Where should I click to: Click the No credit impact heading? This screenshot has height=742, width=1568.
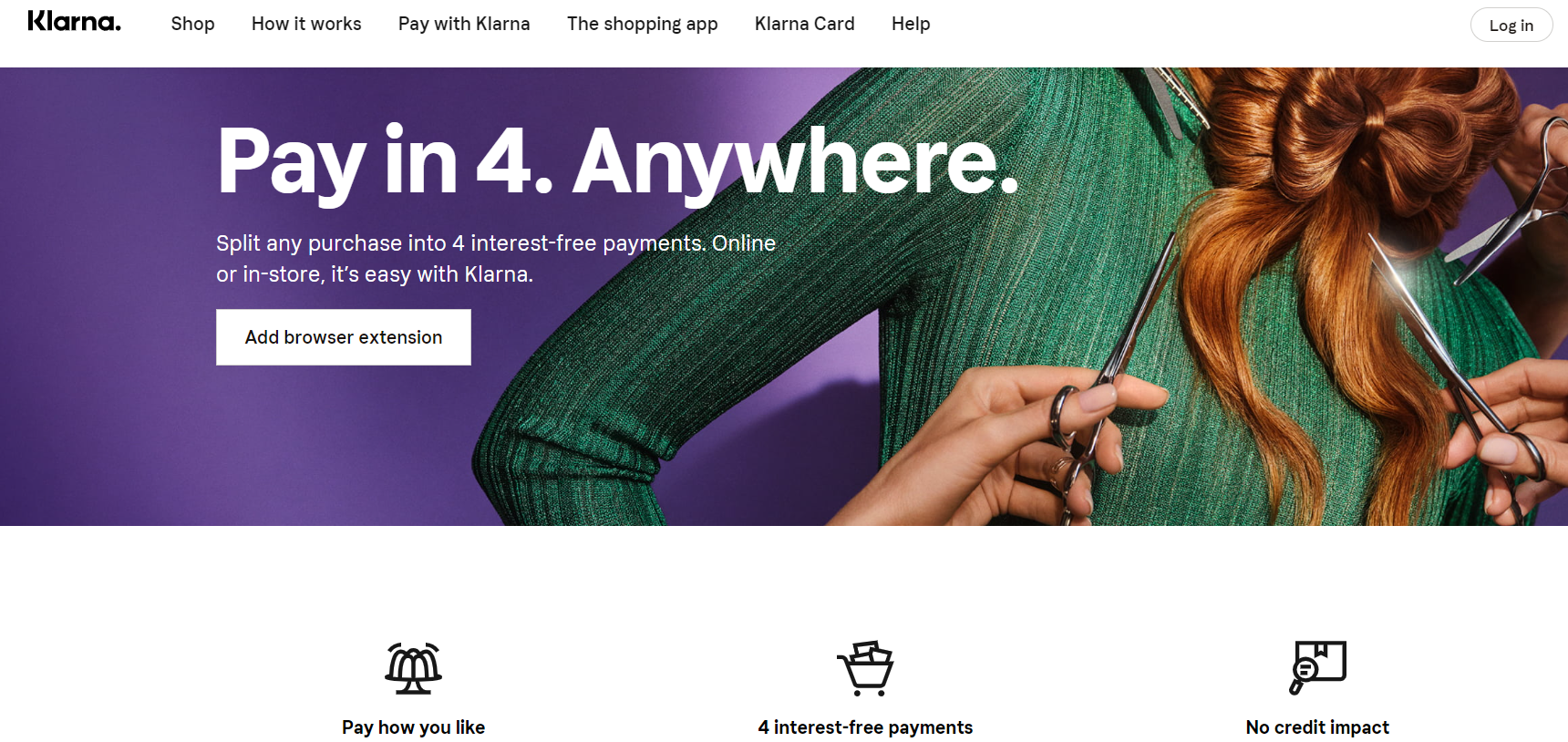(x=1317, y=727)
